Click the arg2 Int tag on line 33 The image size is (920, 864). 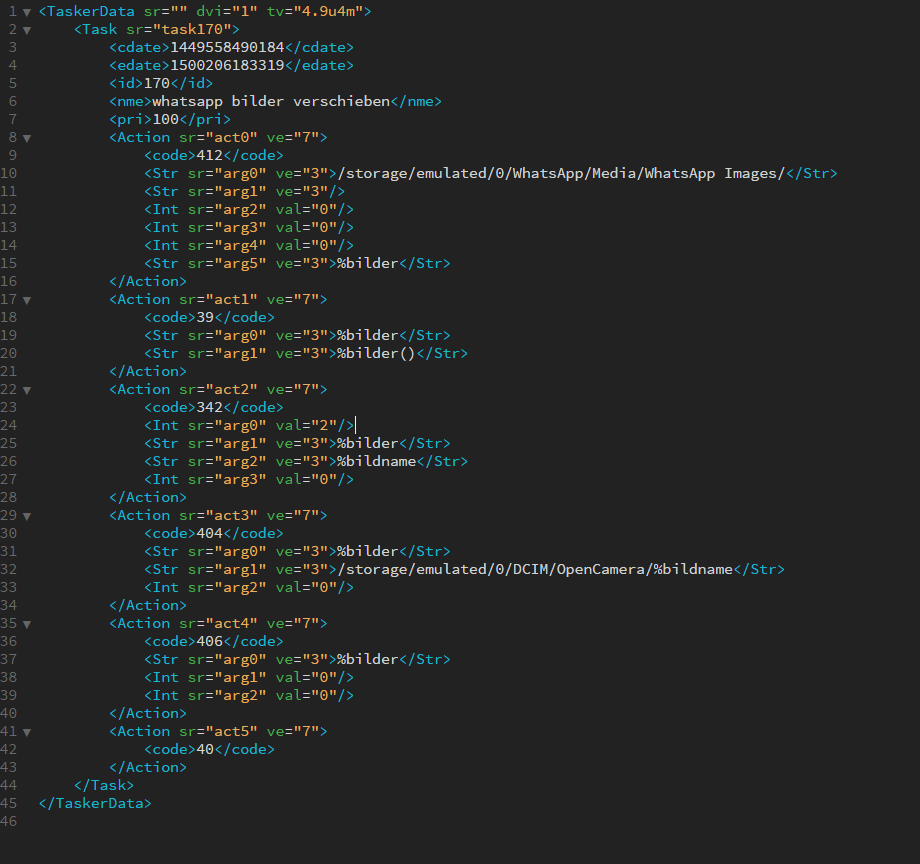click(249, 587)
